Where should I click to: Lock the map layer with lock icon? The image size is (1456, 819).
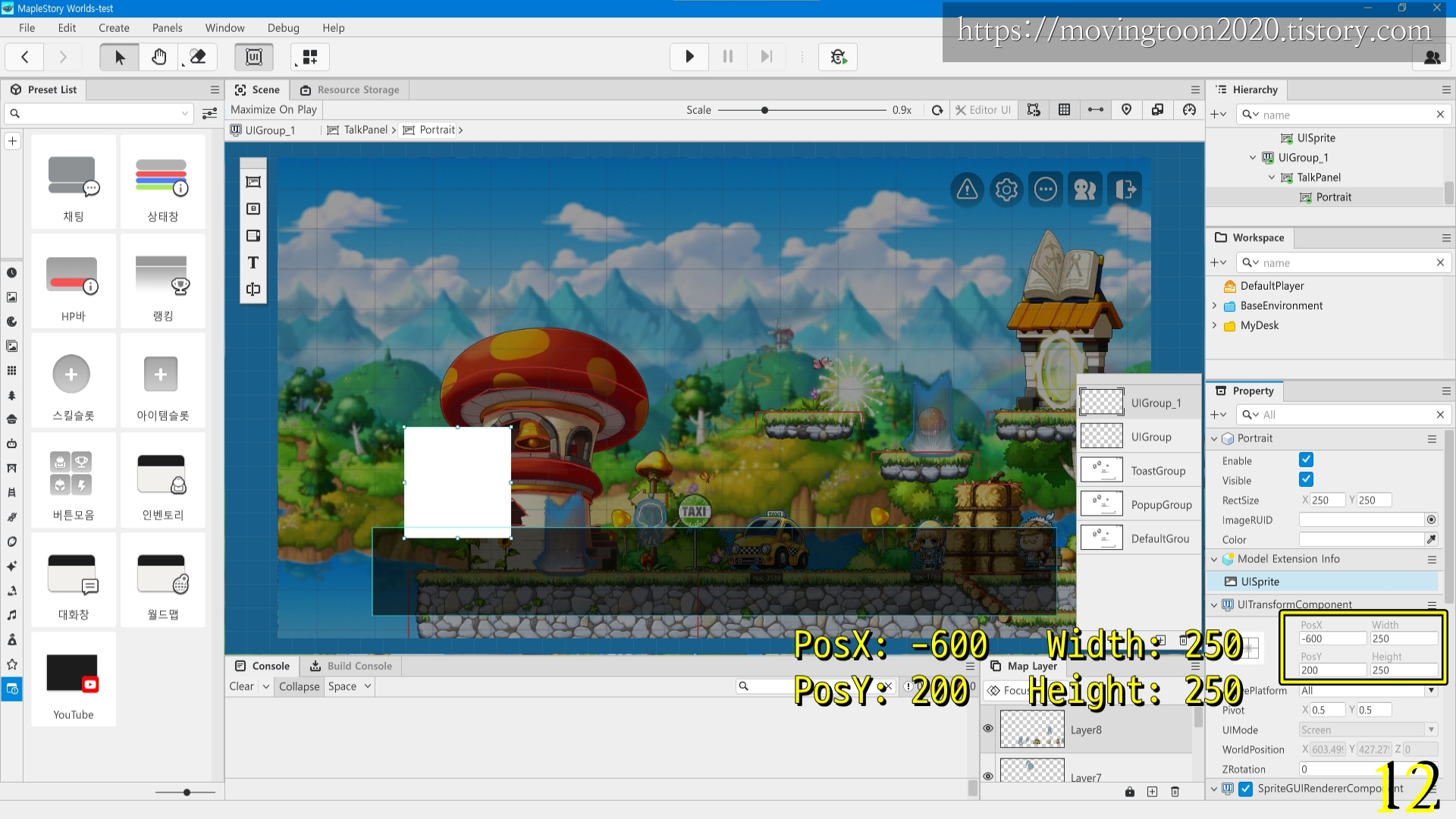(x=1130, y=792)
